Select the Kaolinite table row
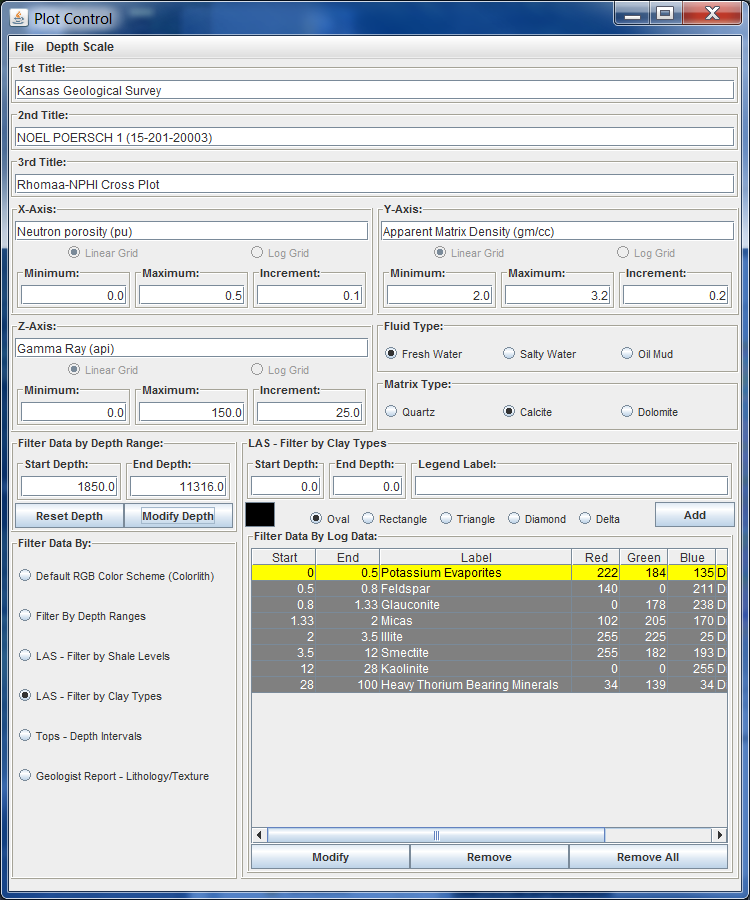This screenshot has width=750, height=900. point(489,669)
